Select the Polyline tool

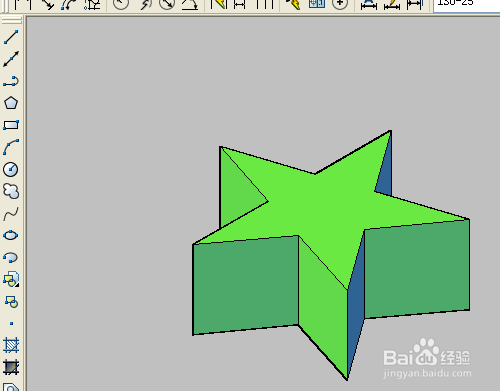coord(11,81)
